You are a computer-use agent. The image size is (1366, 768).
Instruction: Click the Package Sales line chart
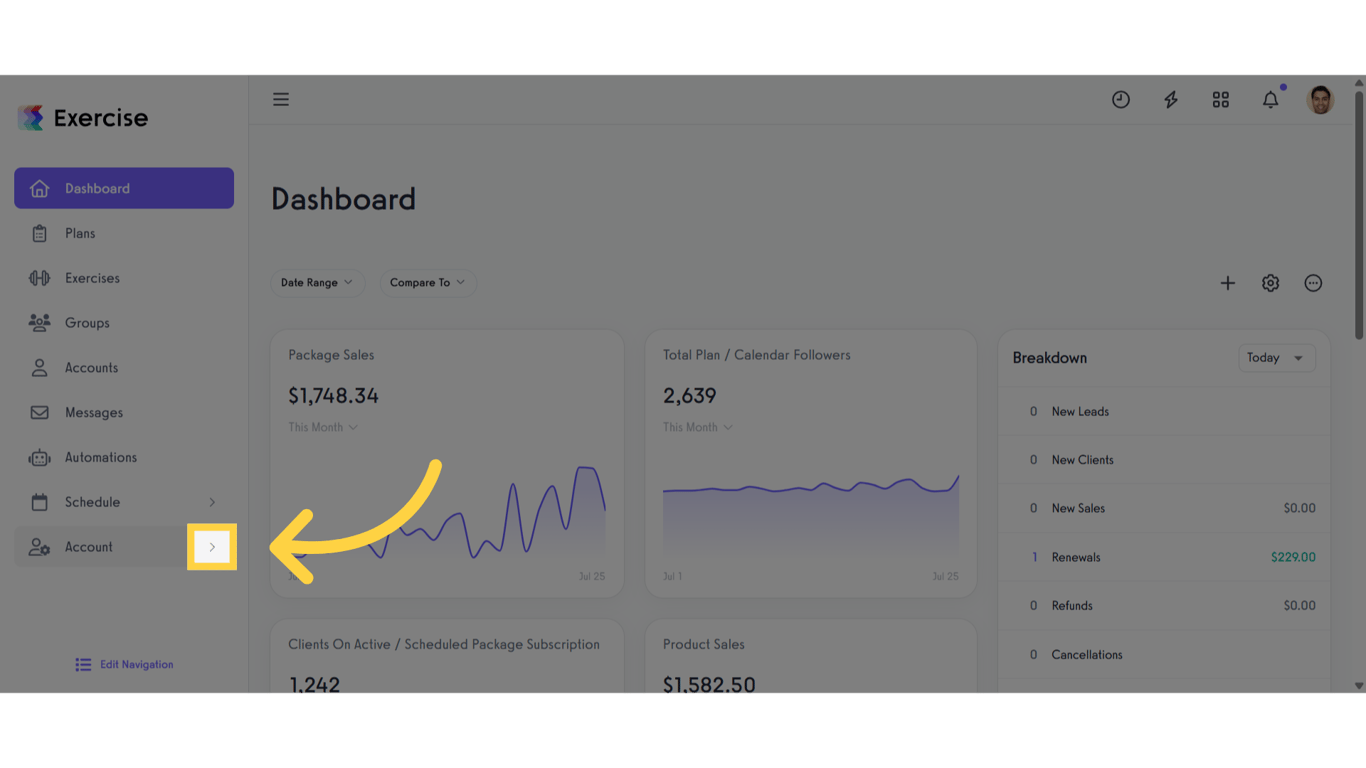click(447, 512)
